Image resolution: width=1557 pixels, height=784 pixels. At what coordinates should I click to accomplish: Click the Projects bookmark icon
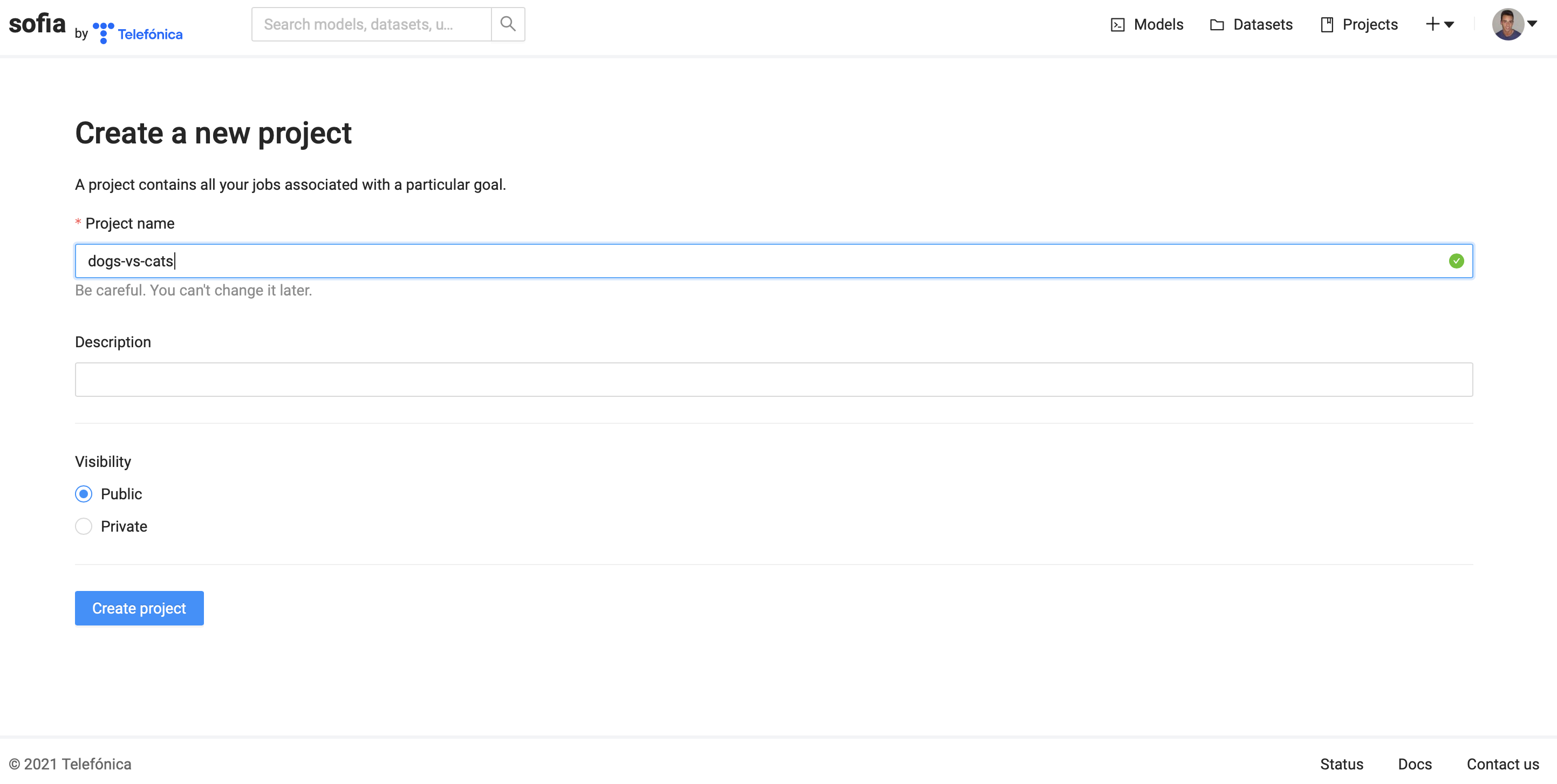pos(1326,24)
